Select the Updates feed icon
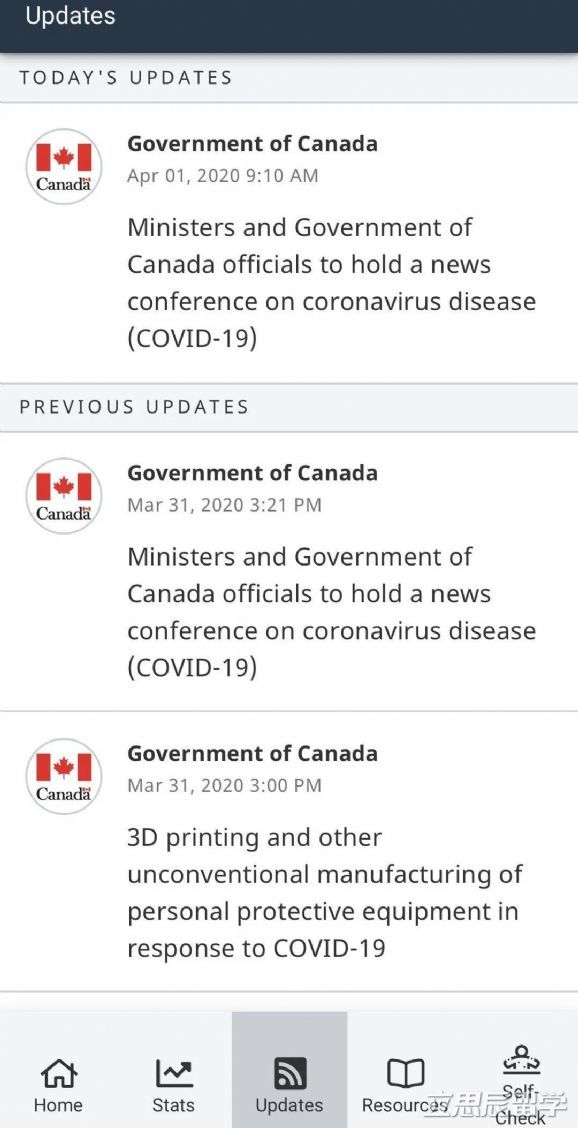Image resolution: width=578 pixels, height=1128 pixels. coord(289,1074)
